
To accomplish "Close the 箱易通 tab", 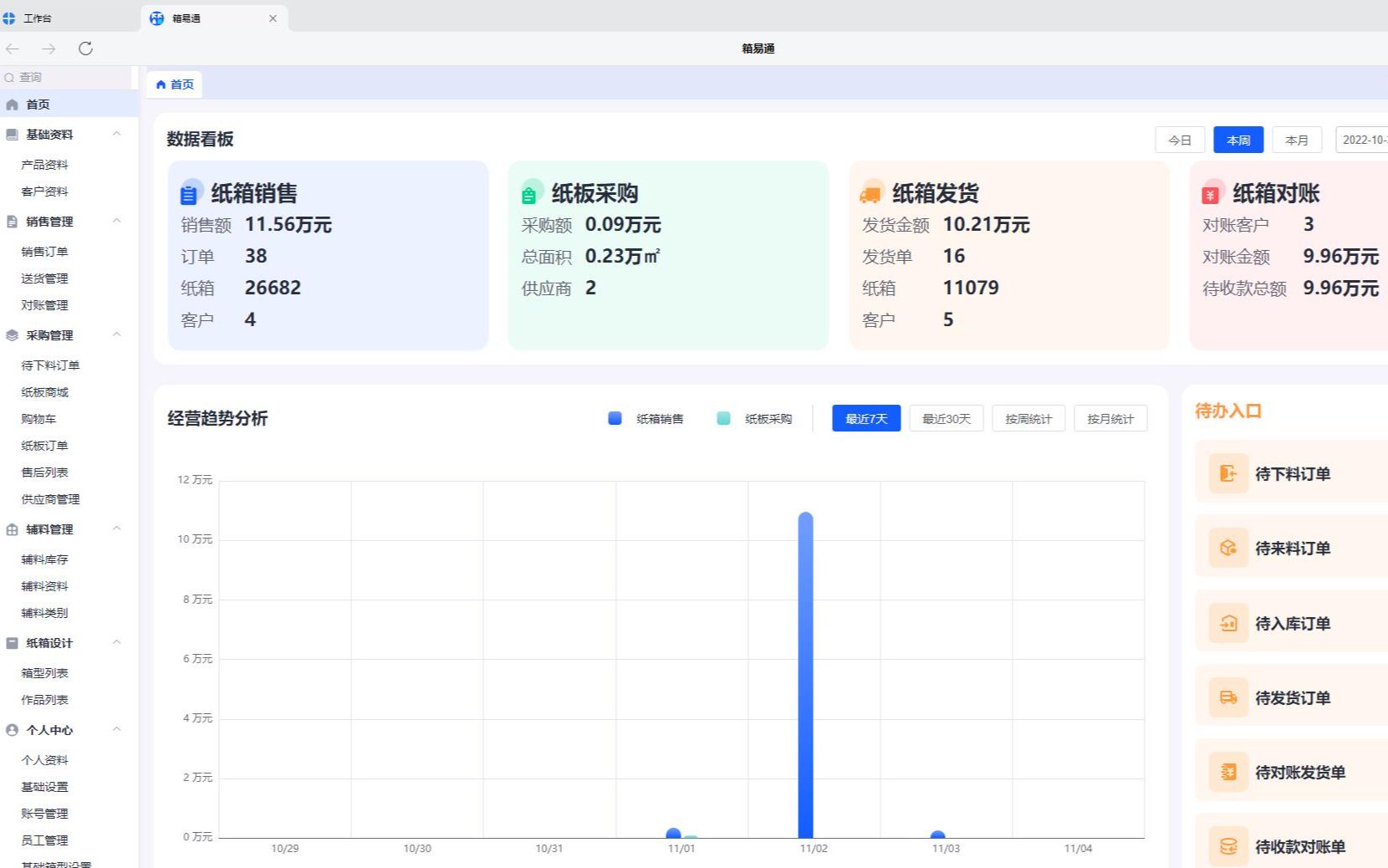I will pyautogui.click(x=273, y=18).
